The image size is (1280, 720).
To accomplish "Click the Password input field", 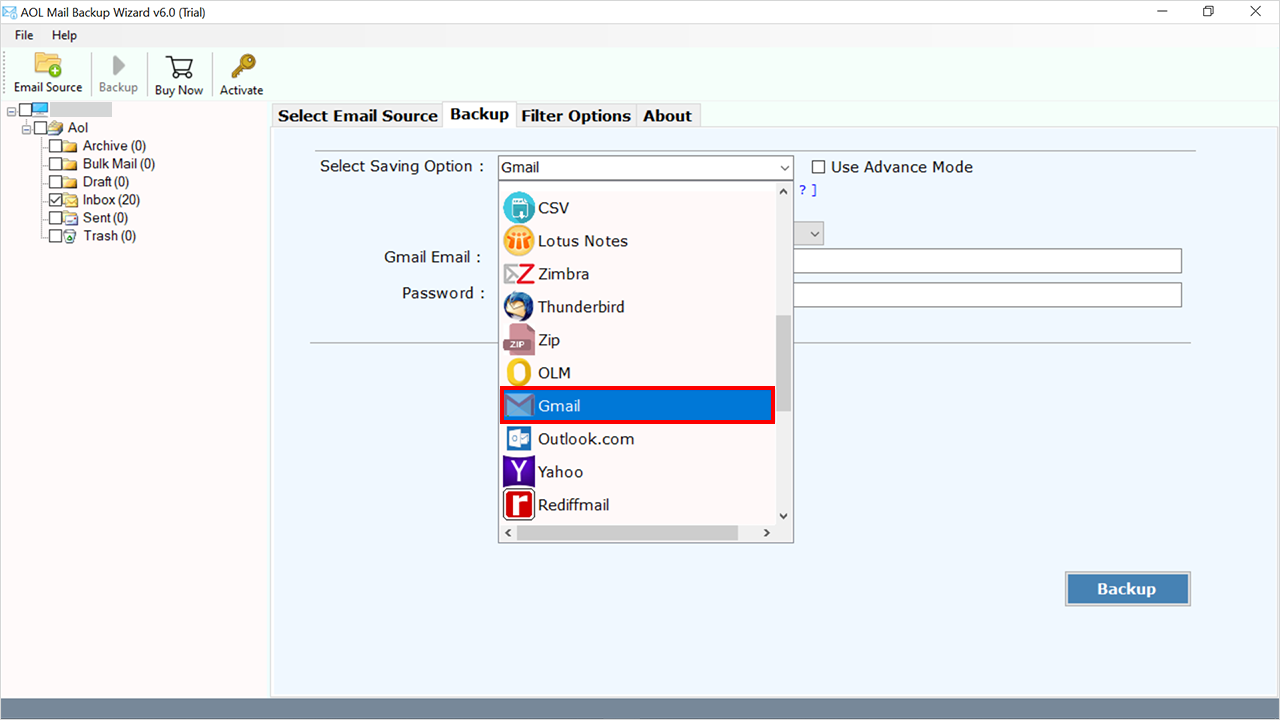I will (987, 295).
